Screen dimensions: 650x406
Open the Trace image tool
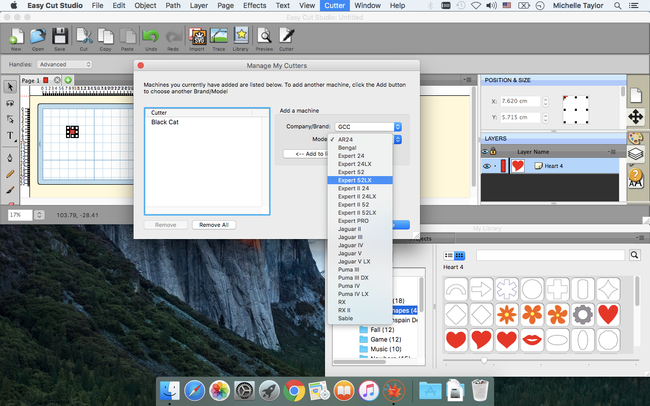coord(219,37)
